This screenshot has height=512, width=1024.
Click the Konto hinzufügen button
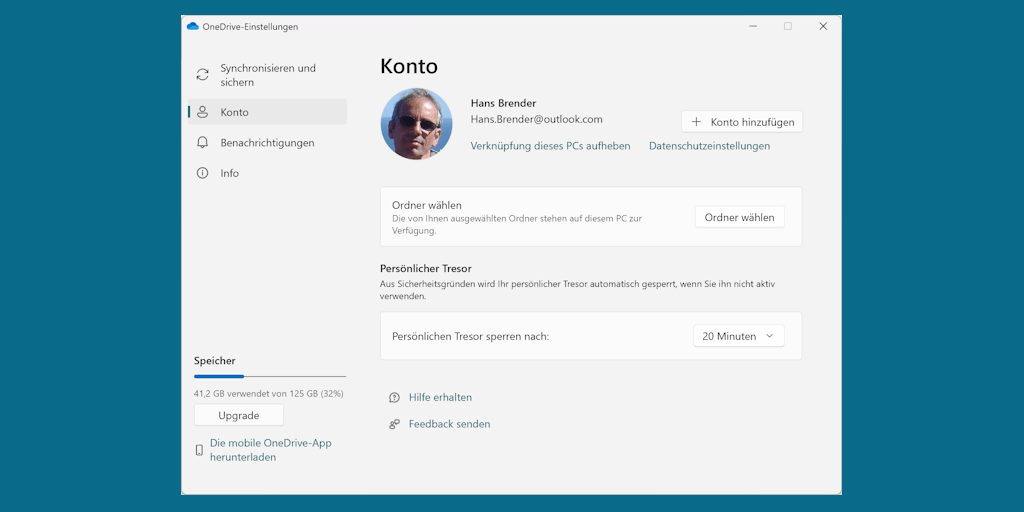(742, 122)
